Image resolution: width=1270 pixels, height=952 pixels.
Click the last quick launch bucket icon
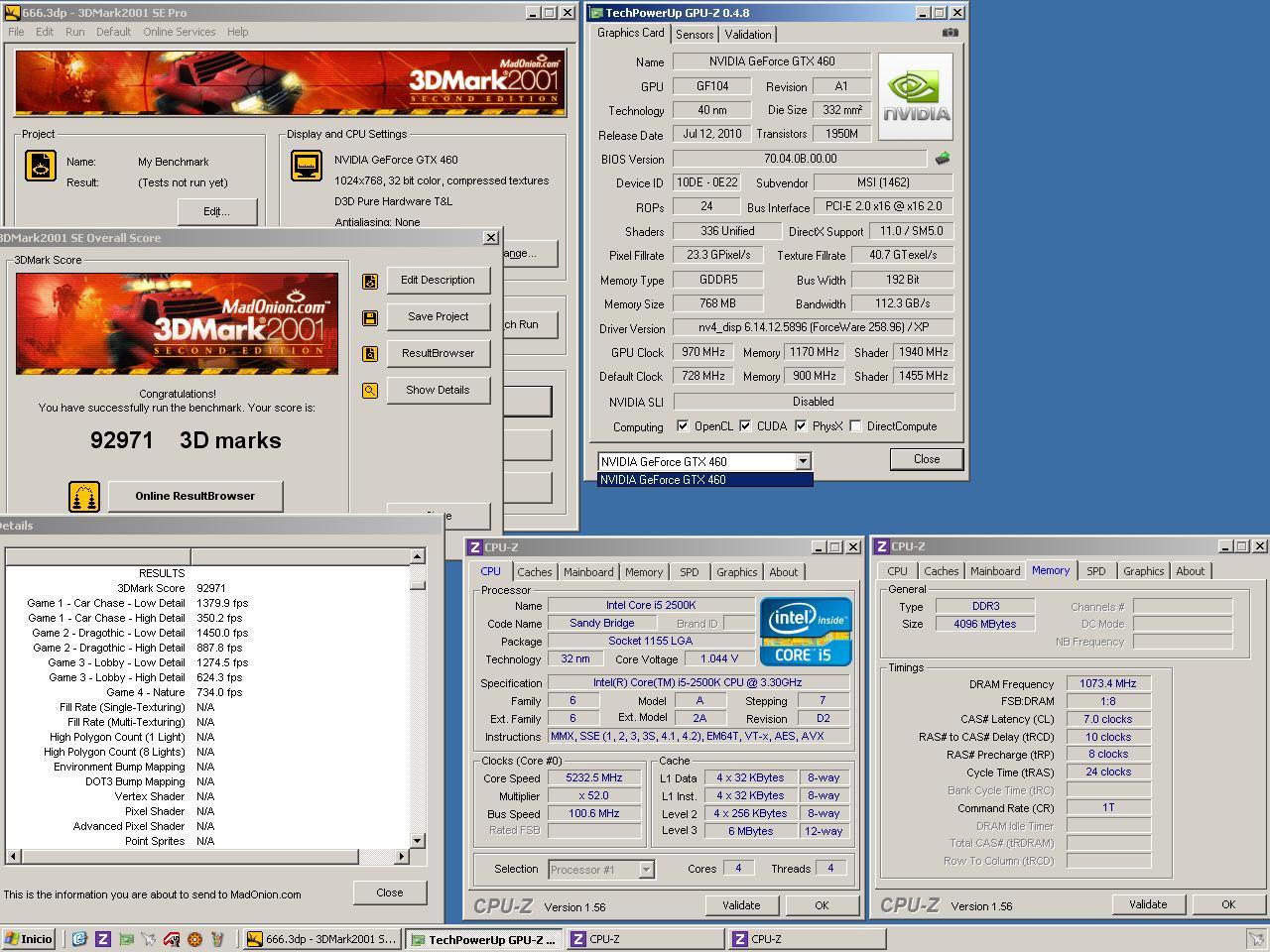tap(217, 939)
